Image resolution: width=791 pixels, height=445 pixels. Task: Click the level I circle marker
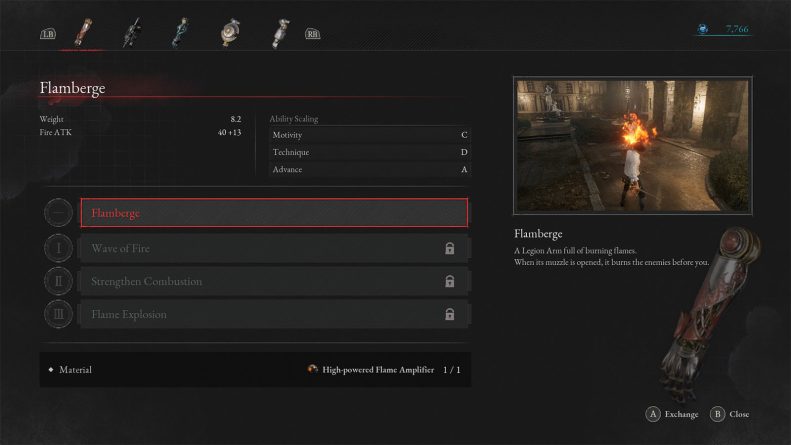[59, 248]
